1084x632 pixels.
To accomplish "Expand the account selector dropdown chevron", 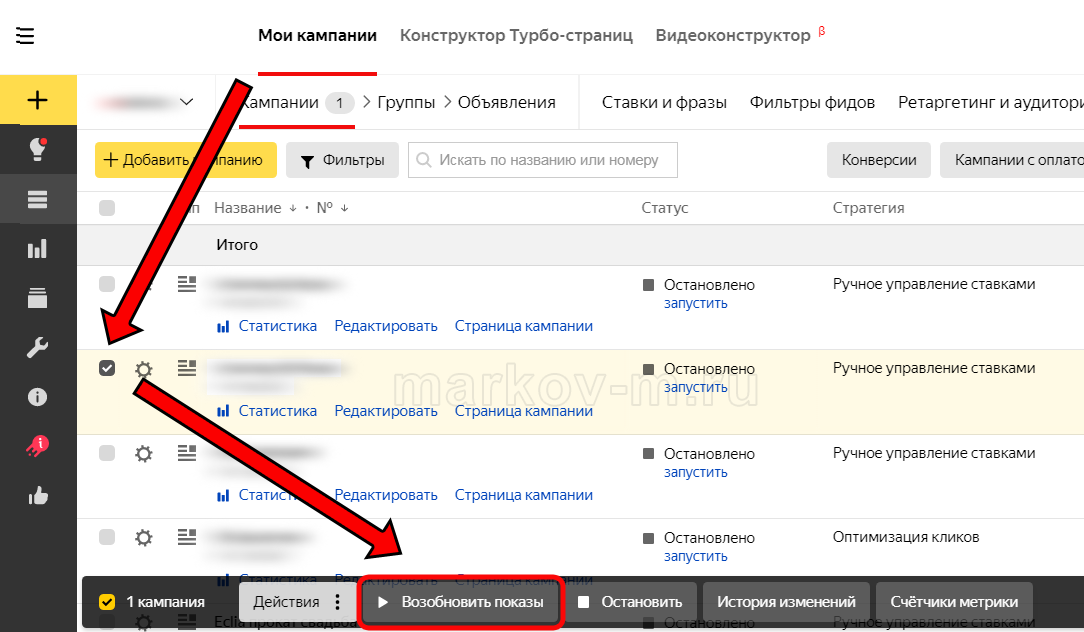I will 186,102.
